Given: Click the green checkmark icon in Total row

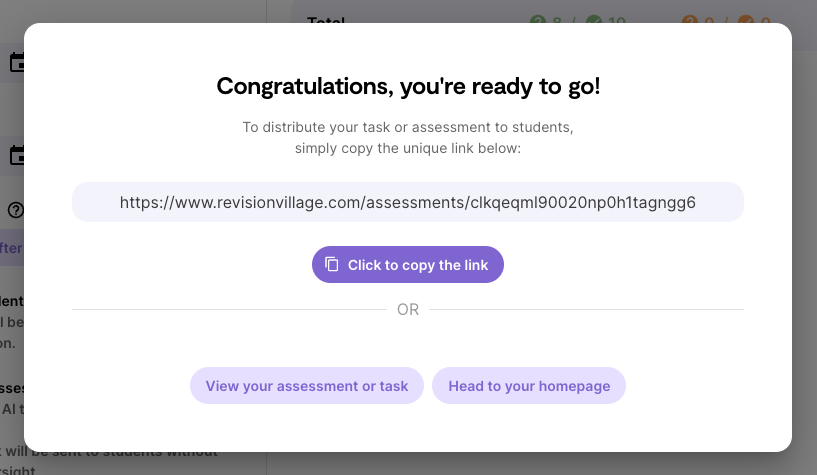Looking at the screenshot, I should click(593, 21).
